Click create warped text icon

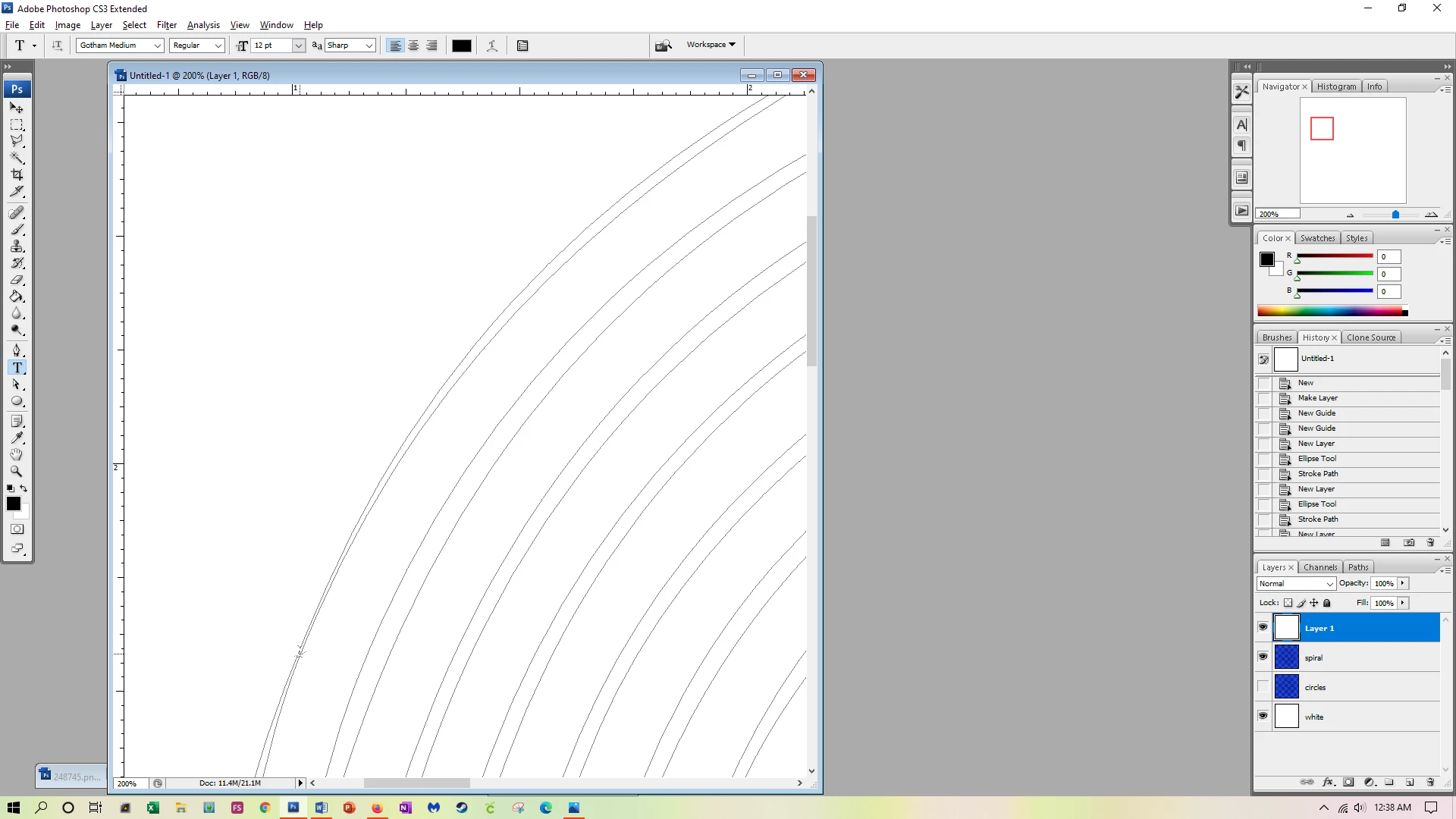click(x=492, y=45)
